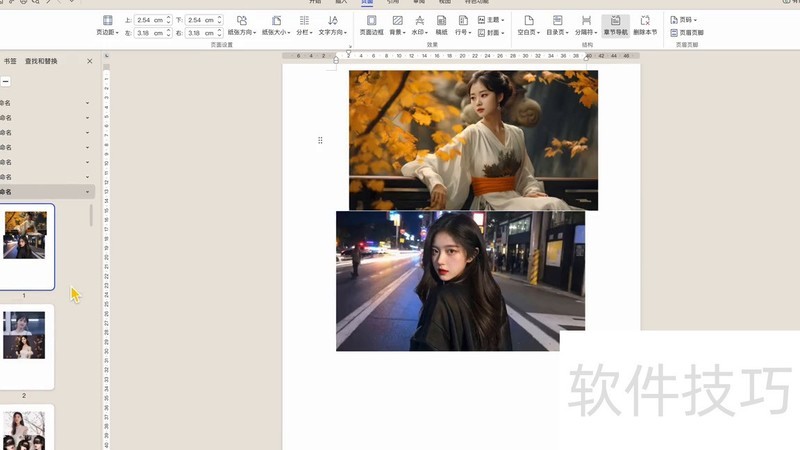
Task: Close the left navigation panel
Action: (89, 61)
